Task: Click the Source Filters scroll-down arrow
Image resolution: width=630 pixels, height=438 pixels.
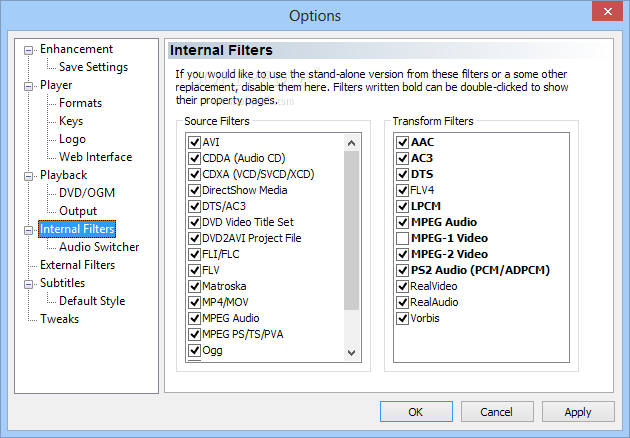Action: (x=352, y=353)
